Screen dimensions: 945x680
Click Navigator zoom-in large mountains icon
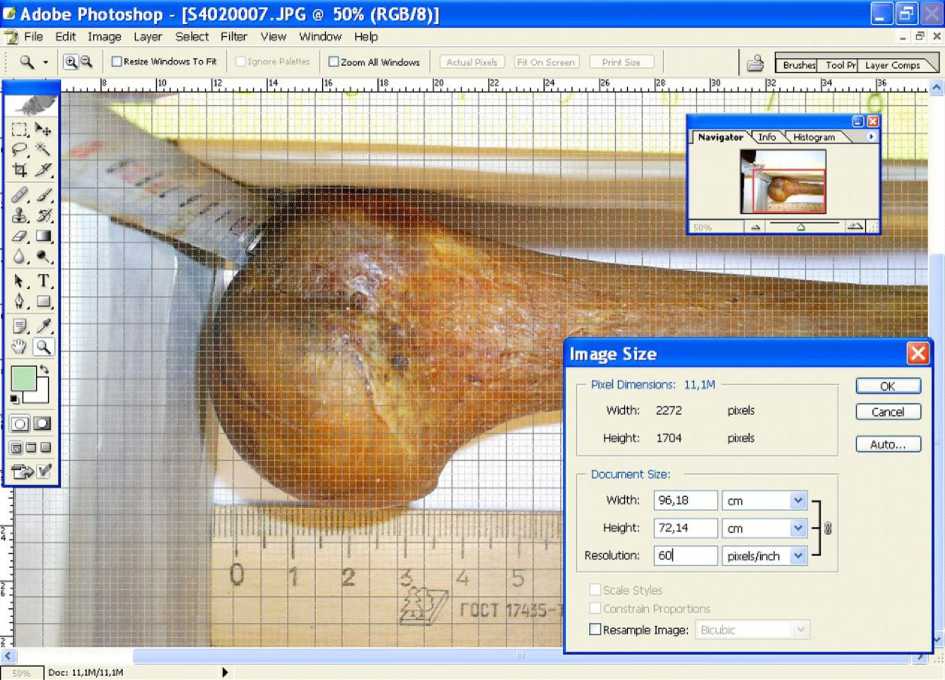[855, 227]
